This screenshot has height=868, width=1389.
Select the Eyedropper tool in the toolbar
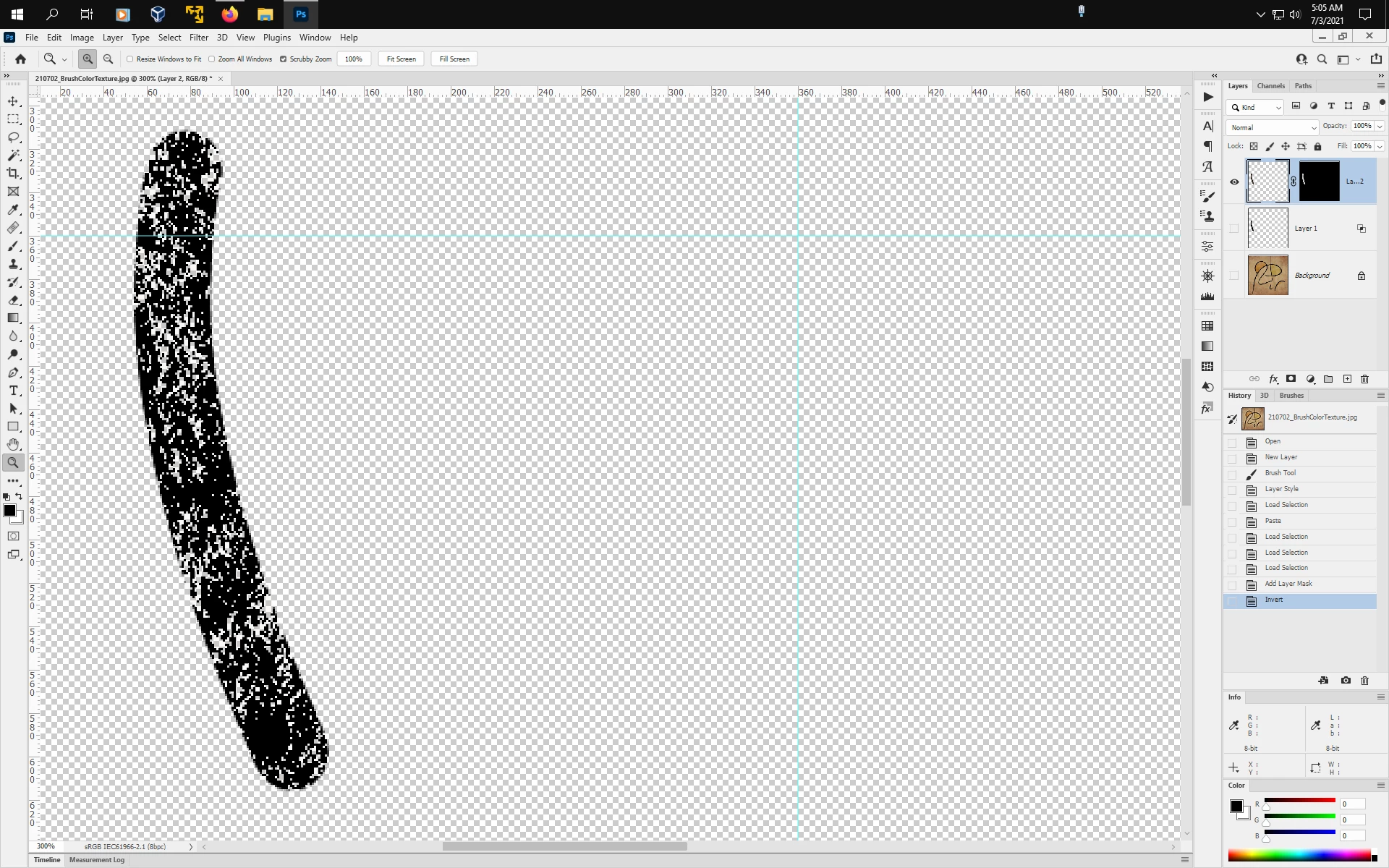pos(13,210)
